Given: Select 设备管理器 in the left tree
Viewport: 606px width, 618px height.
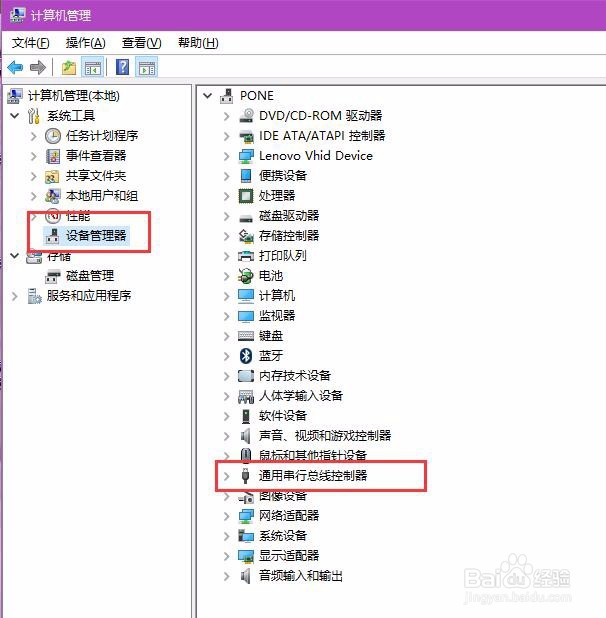Looking at the screenshot, I should 96,236.
